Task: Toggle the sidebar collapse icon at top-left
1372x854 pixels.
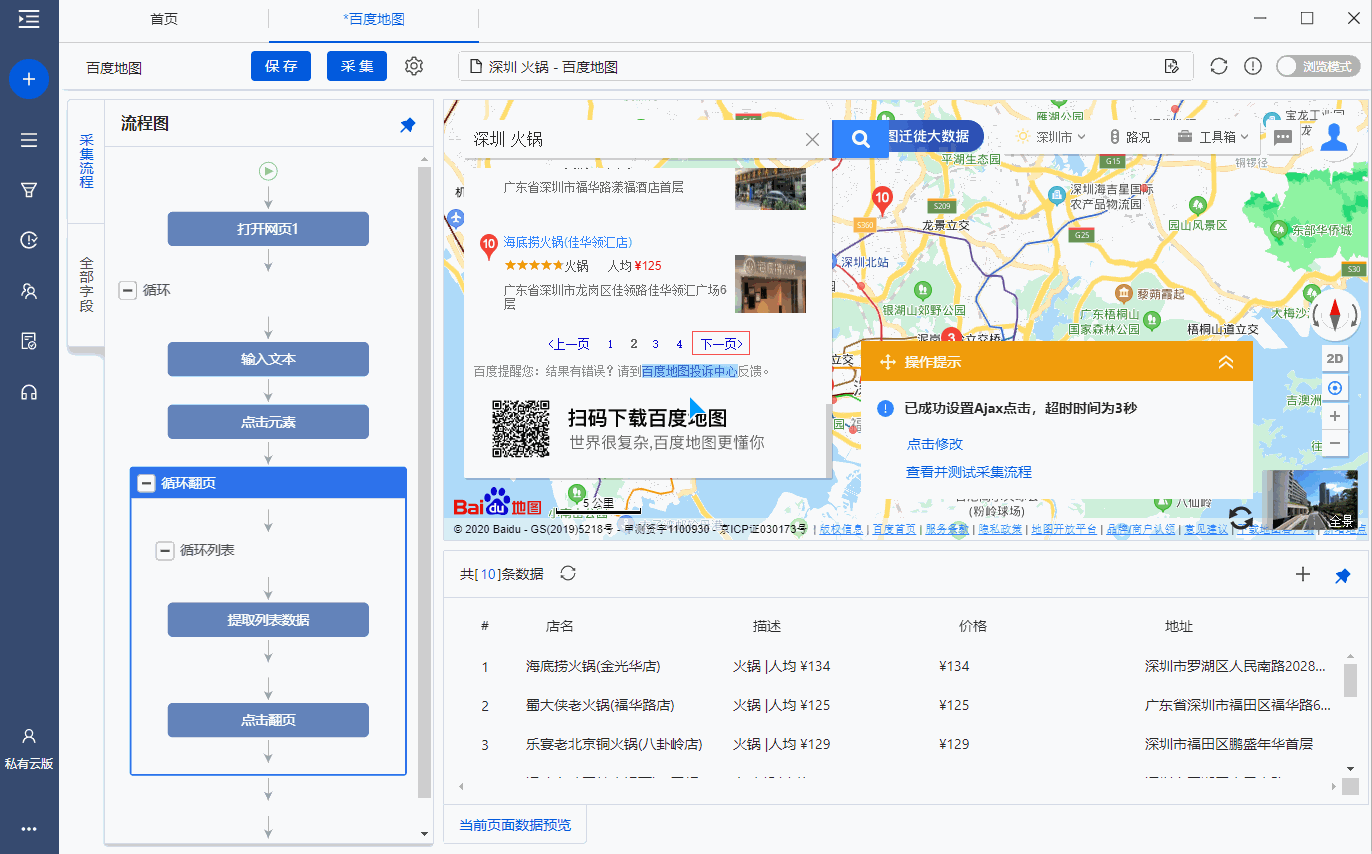Action: pos(29,19)
